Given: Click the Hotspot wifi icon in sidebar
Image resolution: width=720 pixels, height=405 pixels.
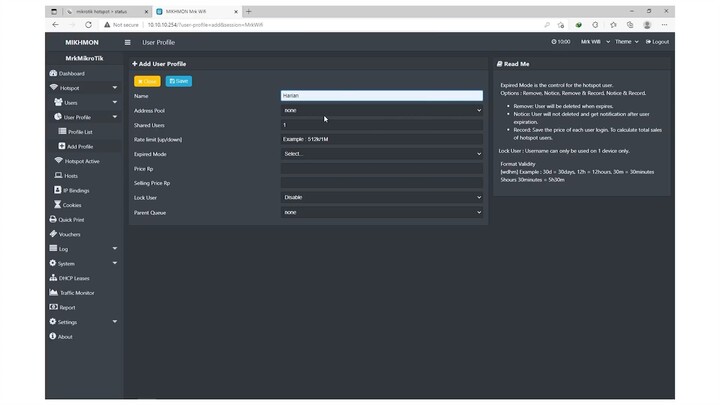Looking at the screenshot, I should pyautogui.click(x=53, y=87).
